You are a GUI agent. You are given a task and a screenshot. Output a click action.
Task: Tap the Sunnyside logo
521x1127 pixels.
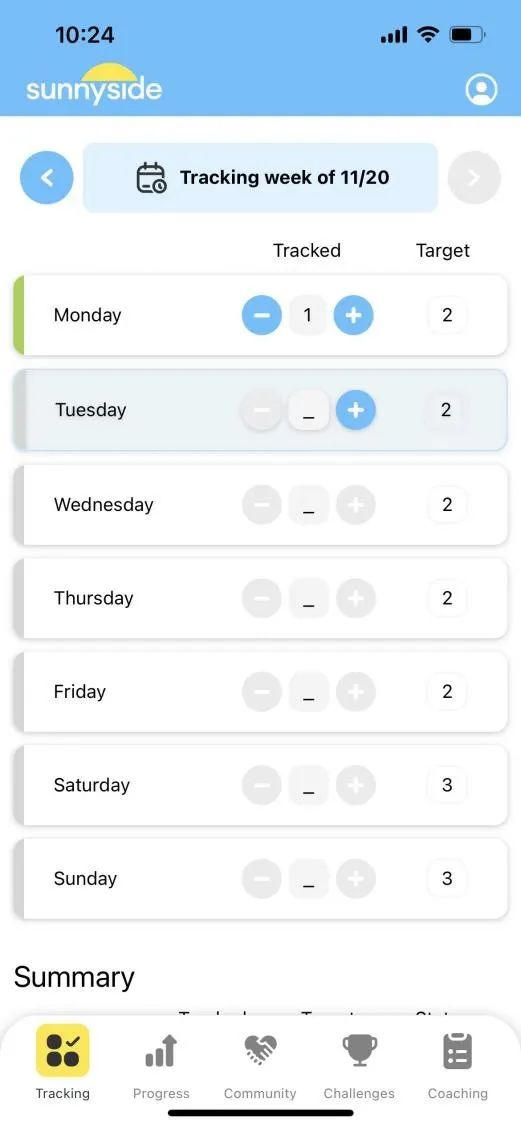[94, 85]
